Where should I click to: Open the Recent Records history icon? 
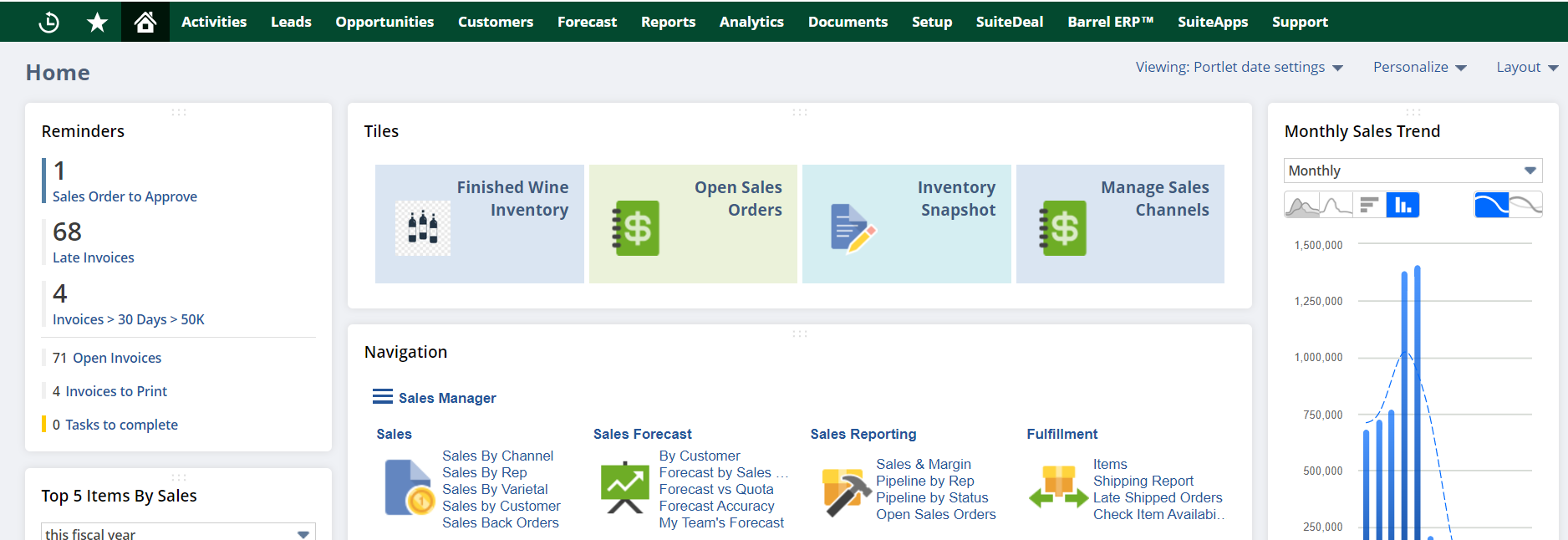49,22
